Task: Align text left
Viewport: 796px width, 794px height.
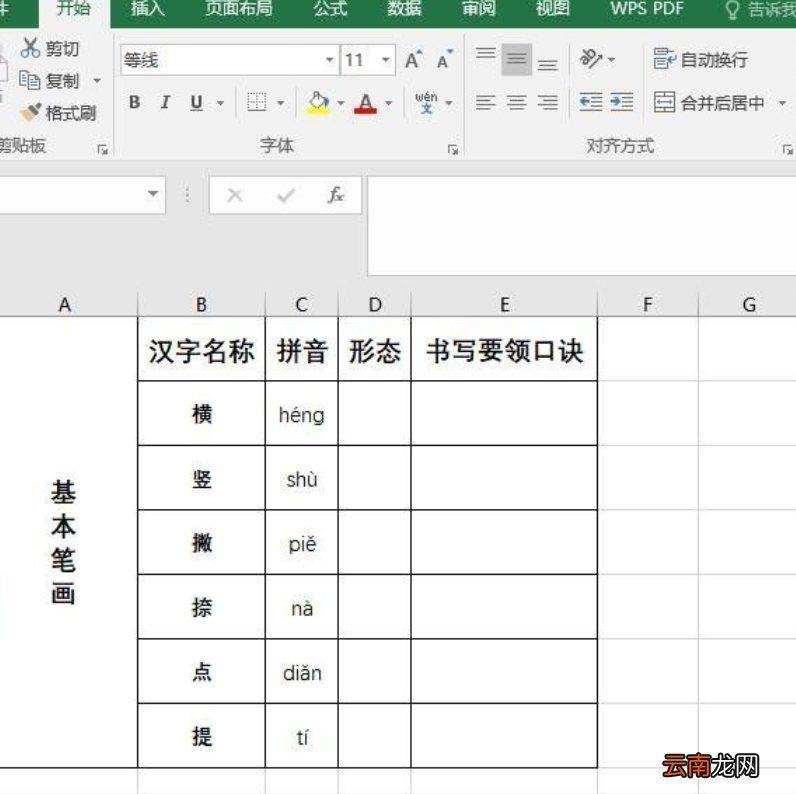Action: click(x=486, y=103)
